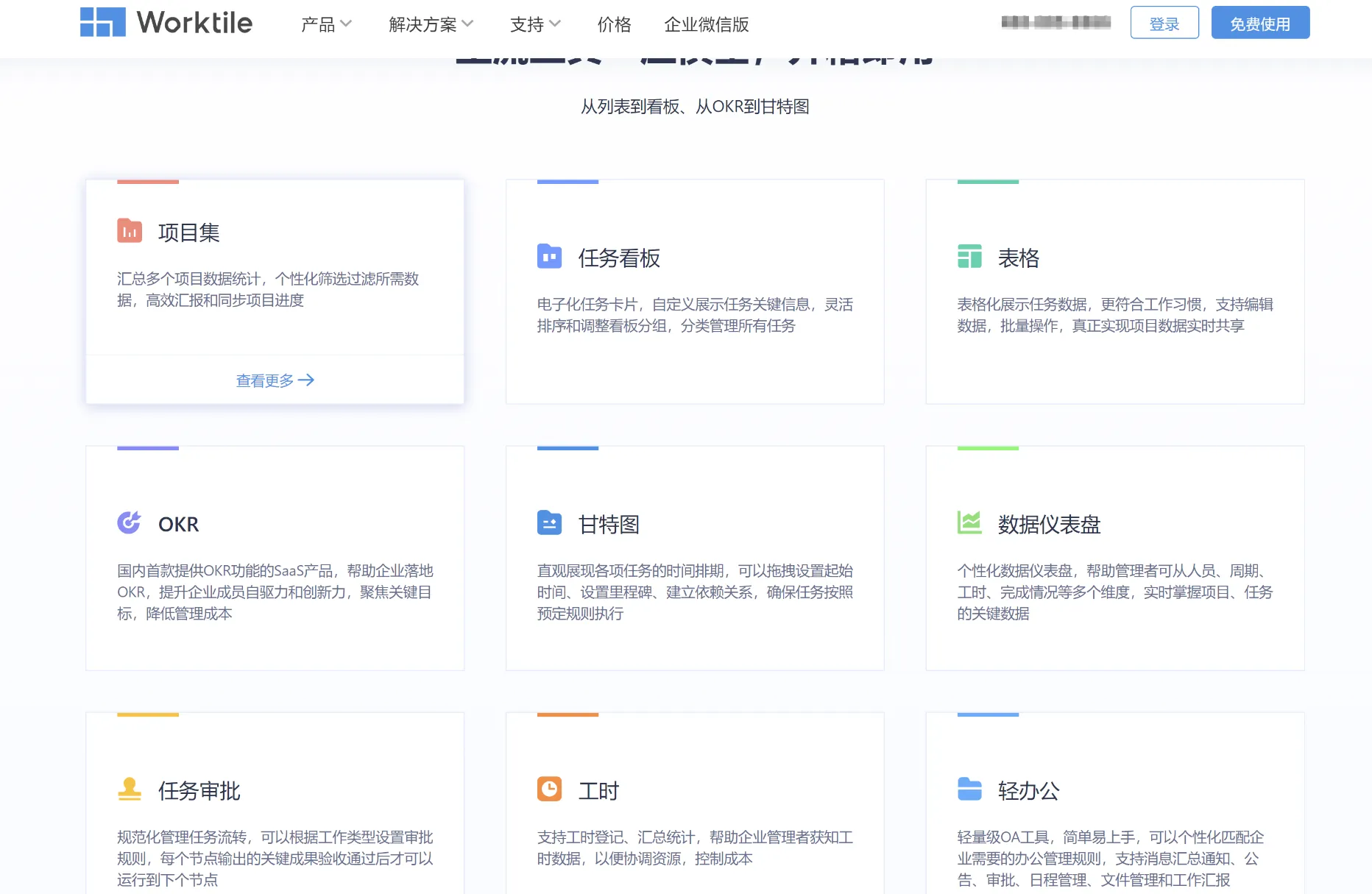Click the 轻办公 blue folder icon
The height and width of the screenshot is (894, 1372).
969,789
